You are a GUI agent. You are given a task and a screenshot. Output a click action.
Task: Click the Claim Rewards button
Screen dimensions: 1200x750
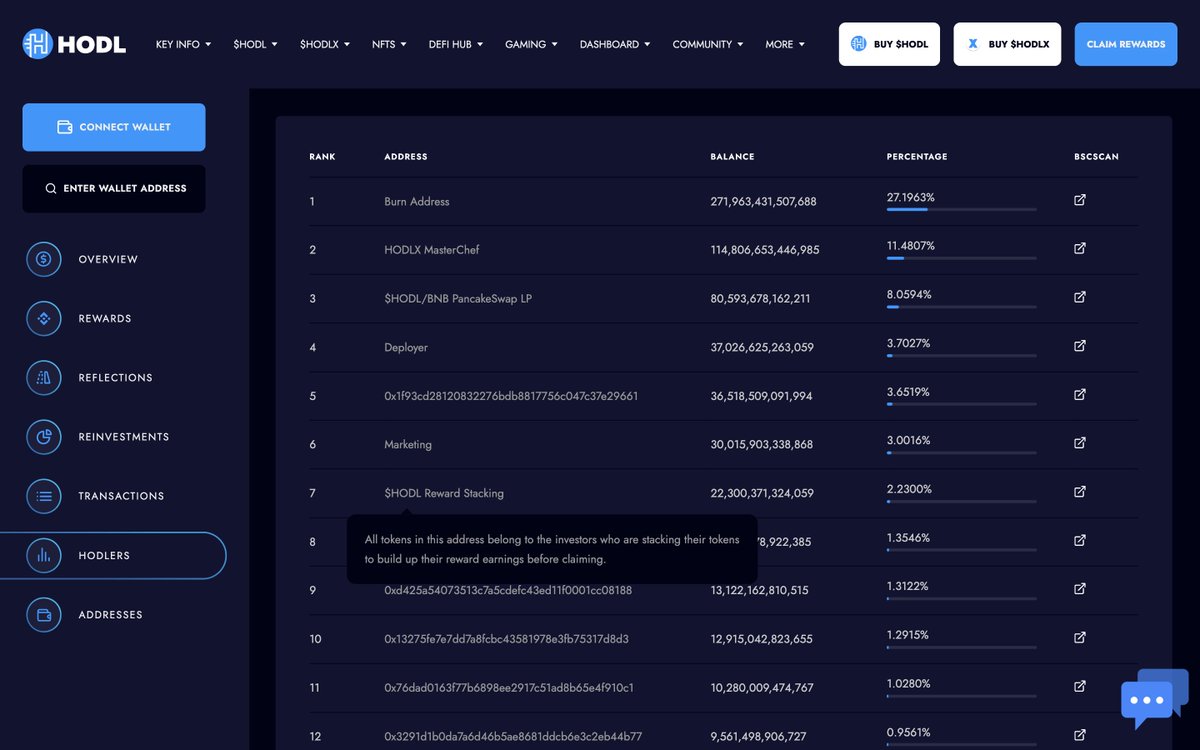[x=1126, y=44]
